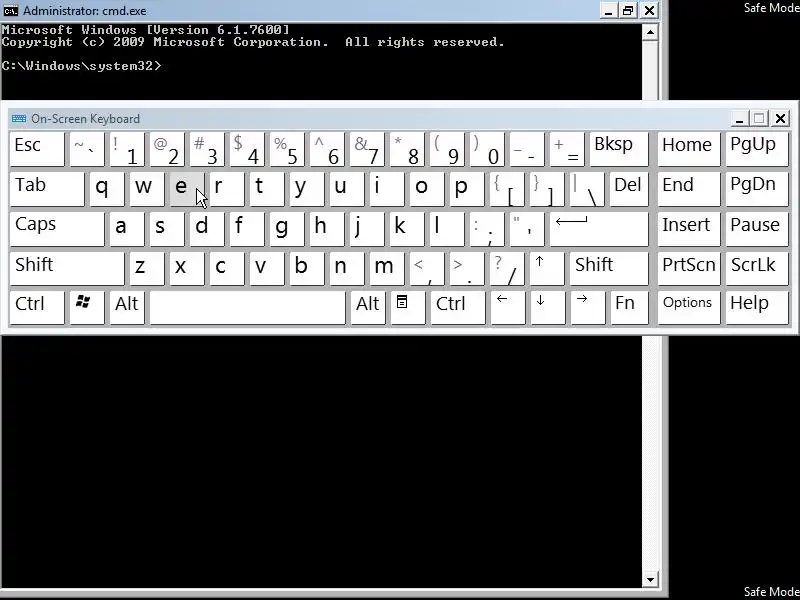Click the Bksp key

[x=619, y=149]
